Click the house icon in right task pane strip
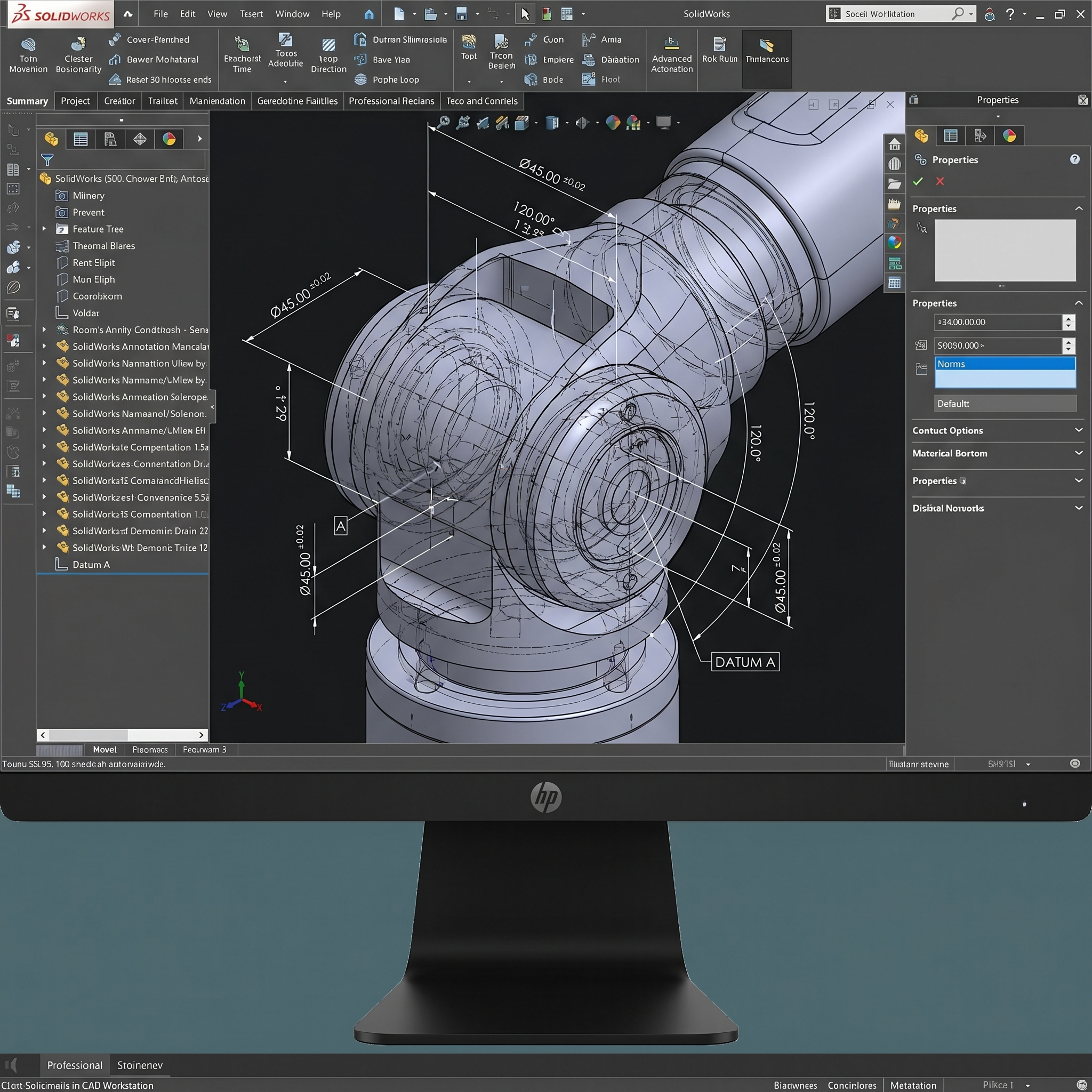1092x1092 pixels. pyautogui.click(x=894, y=144)
